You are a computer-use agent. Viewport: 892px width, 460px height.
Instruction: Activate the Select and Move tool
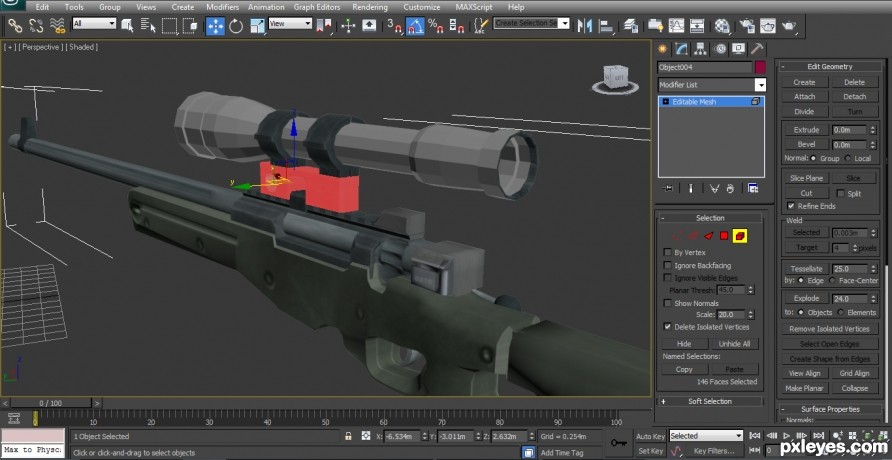215,25
